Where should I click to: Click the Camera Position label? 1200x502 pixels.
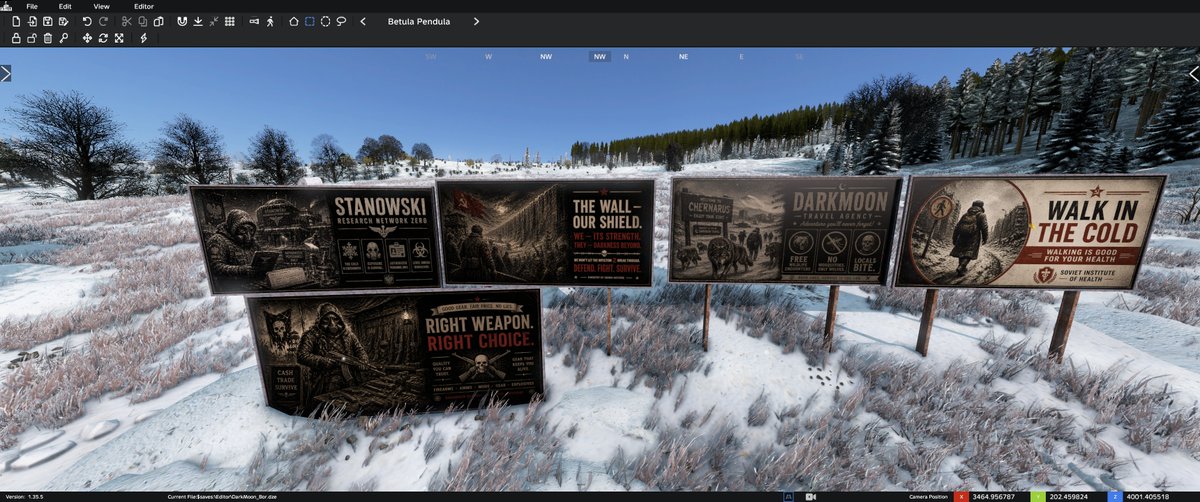[x=928, y=496]
